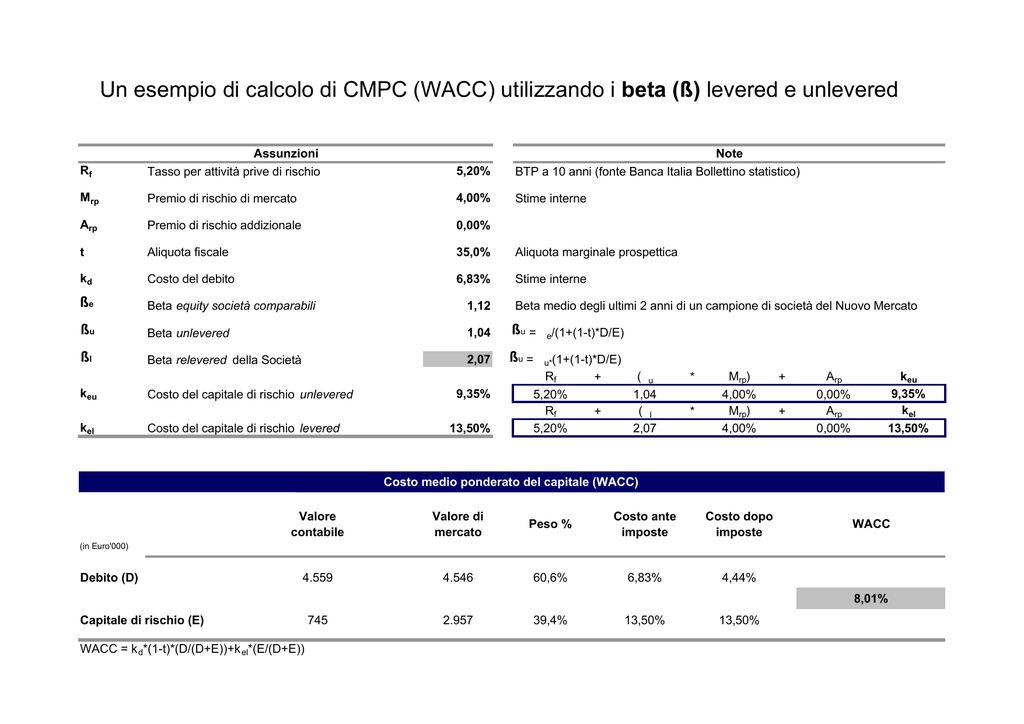Select the "Note" column header
The image size is (1024, 724).
[x=729, y=153]
